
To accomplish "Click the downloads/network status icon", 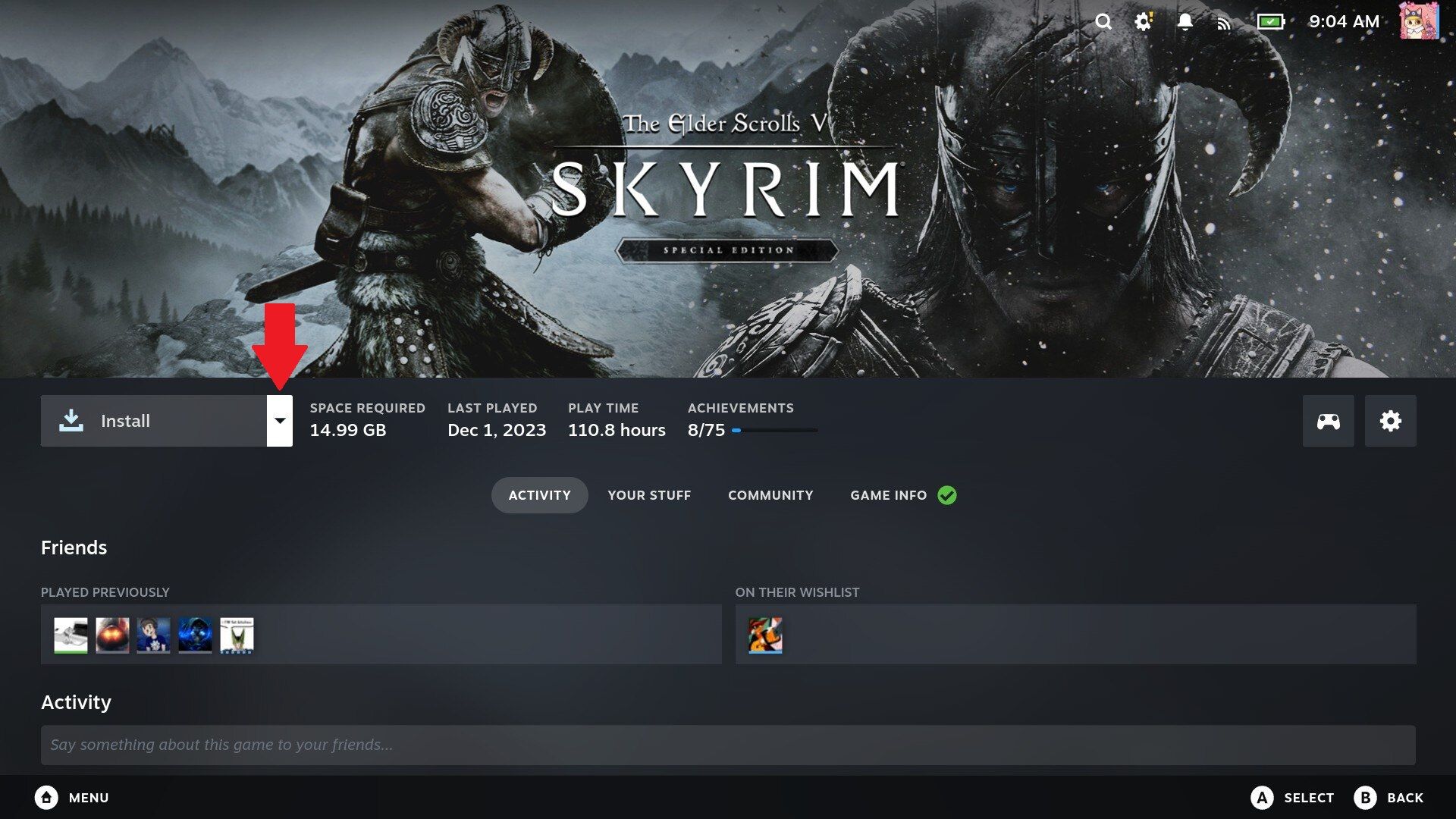I will click(1224, 22).
